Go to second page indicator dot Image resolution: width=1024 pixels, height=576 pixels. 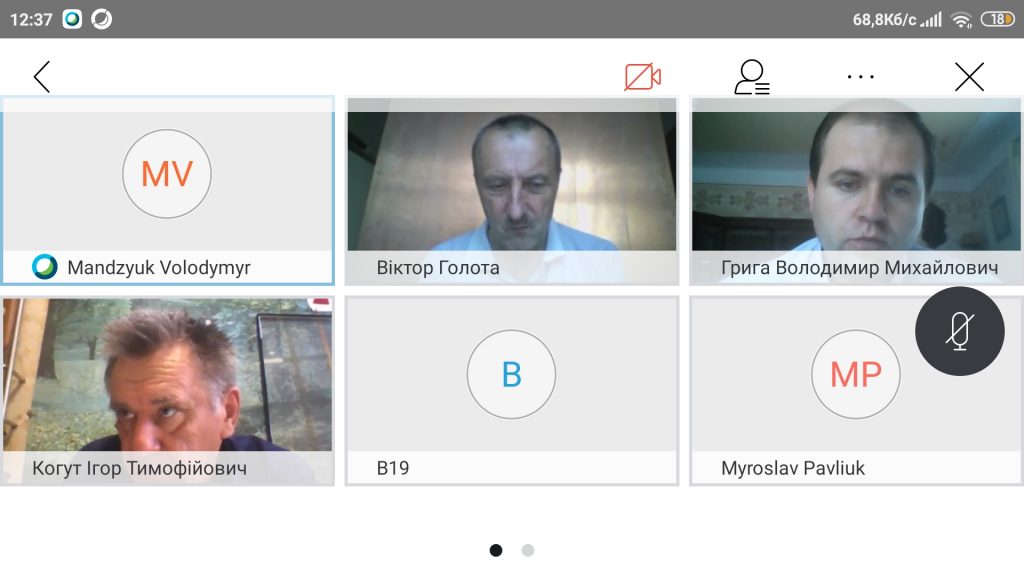pos(528,551)
